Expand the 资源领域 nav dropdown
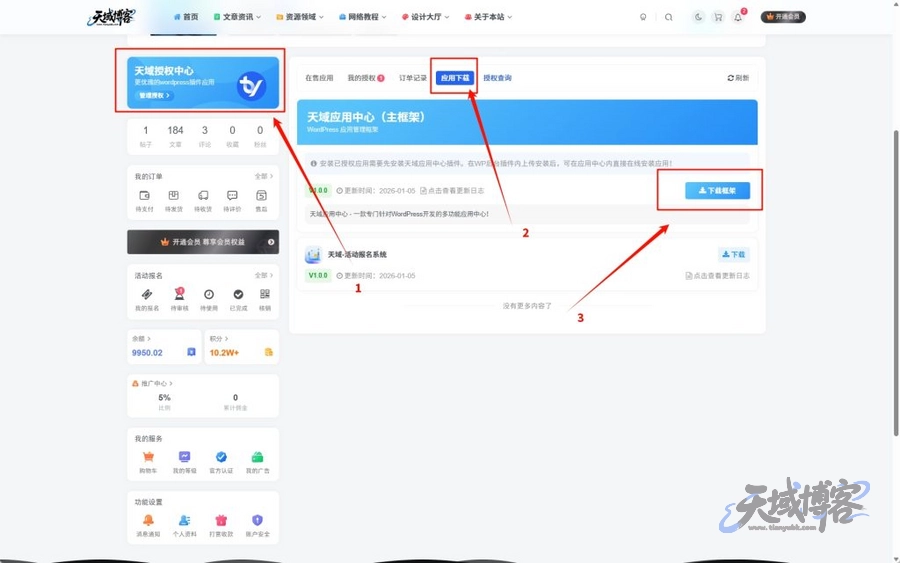The height and width of the screenshot is (563, 900). coord(300,17)
